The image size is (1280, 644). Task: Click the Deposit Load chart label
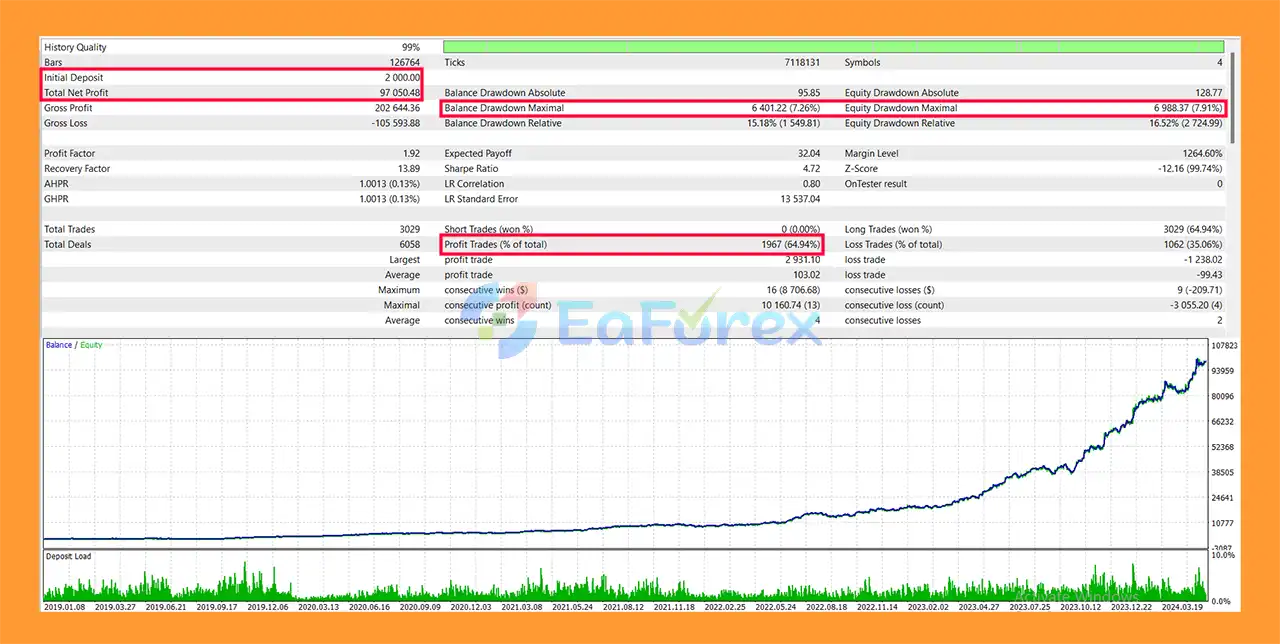point(69,556)
